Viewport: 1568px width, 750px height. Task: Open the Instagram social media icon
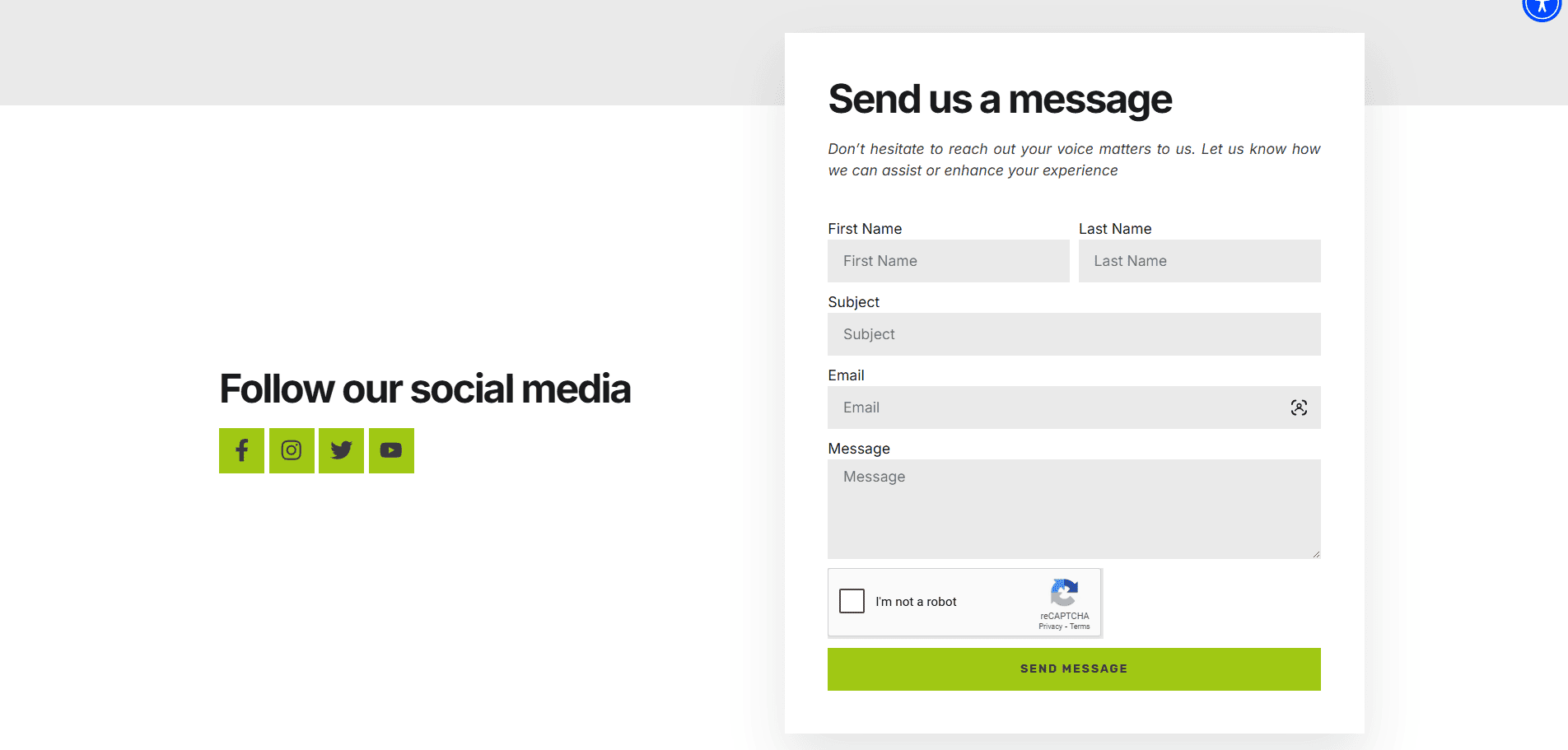click(x=292, y=450)
